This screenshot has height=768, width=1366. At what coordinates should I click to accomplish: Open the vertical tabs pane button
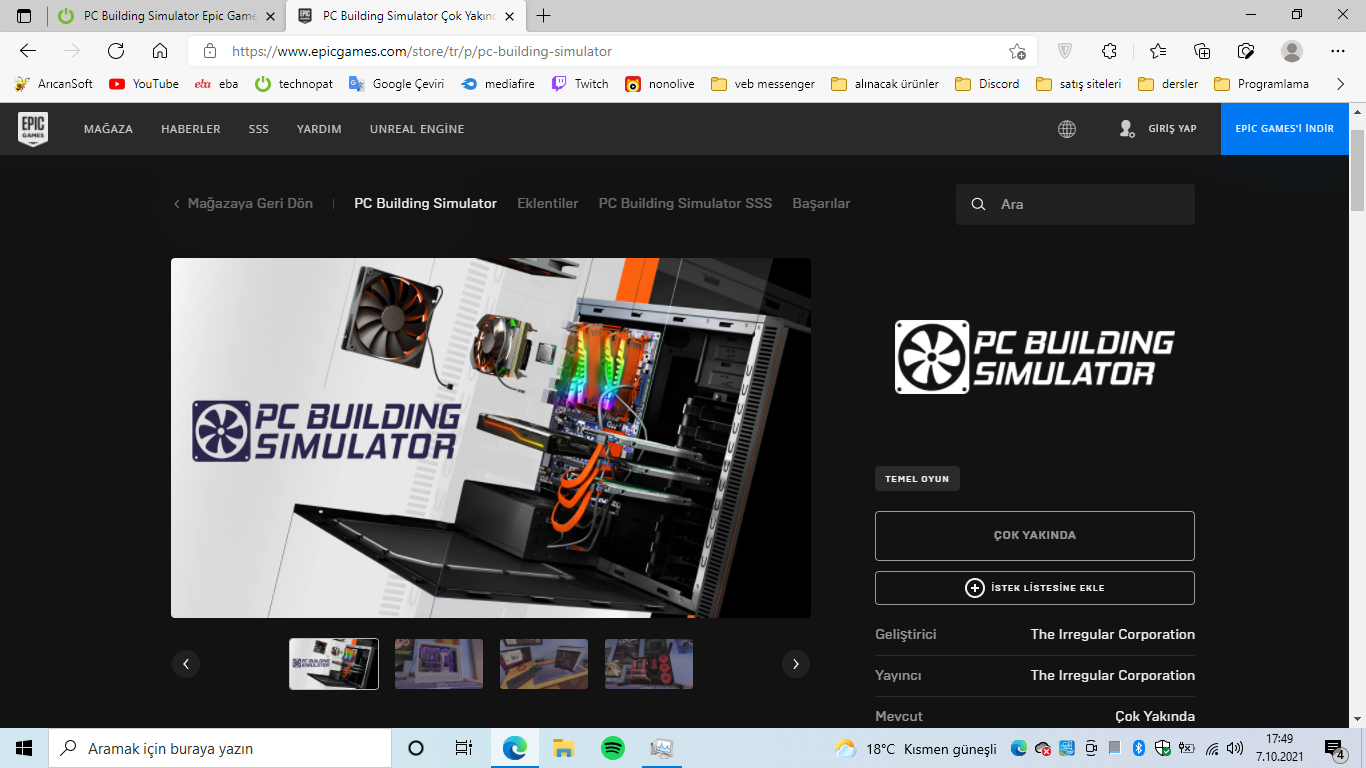click(x=24, y=16)
